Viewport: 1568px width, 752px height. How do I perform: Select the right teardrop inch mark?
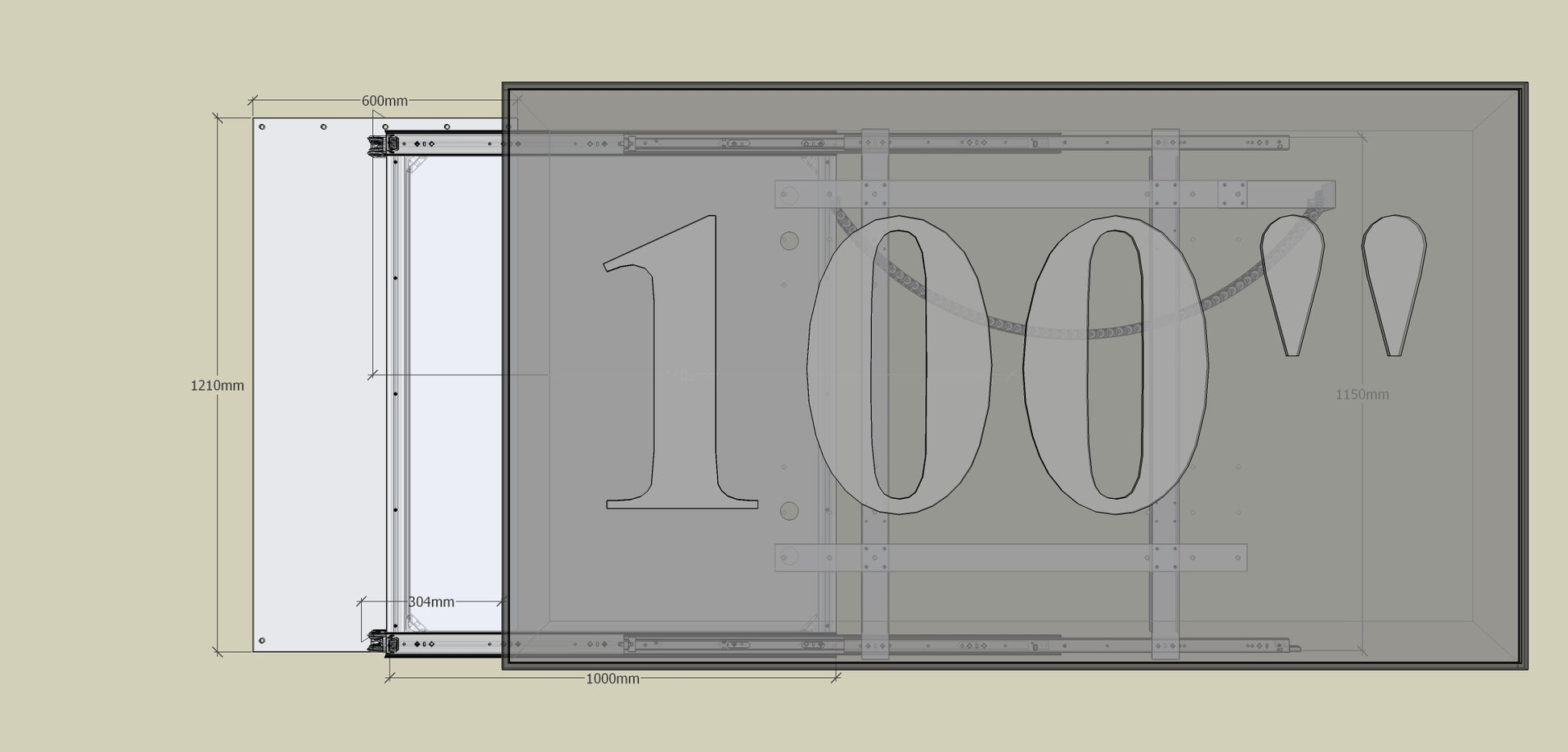1394,274
